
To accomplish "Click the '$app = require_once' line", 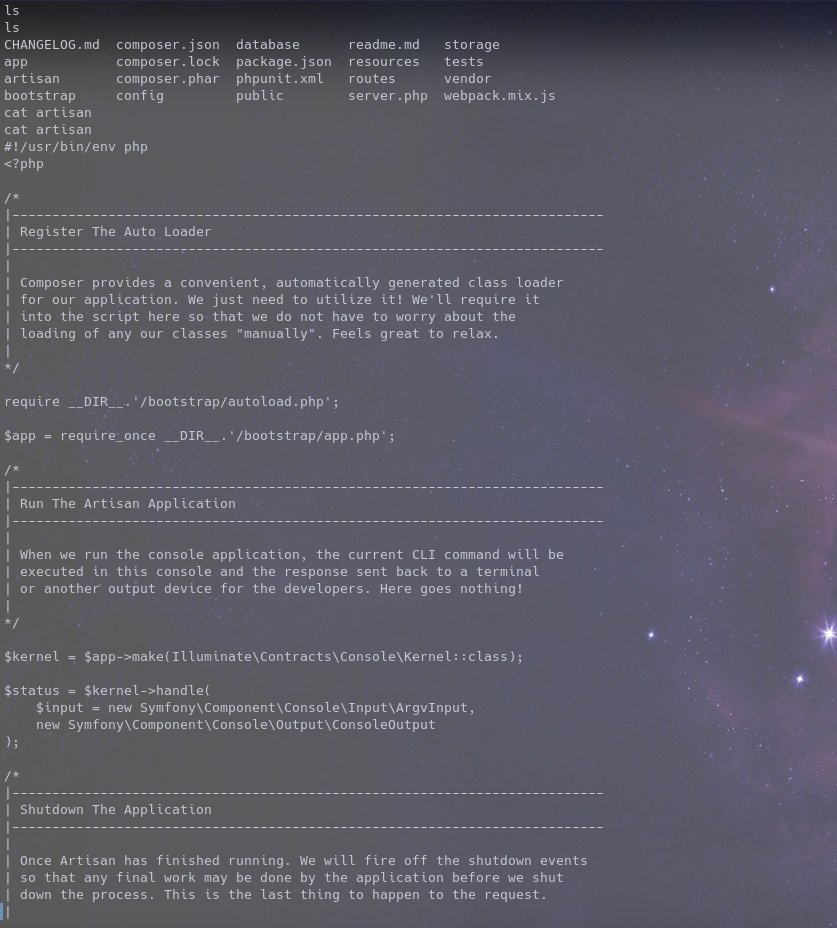I will click(x=199, y=436).
